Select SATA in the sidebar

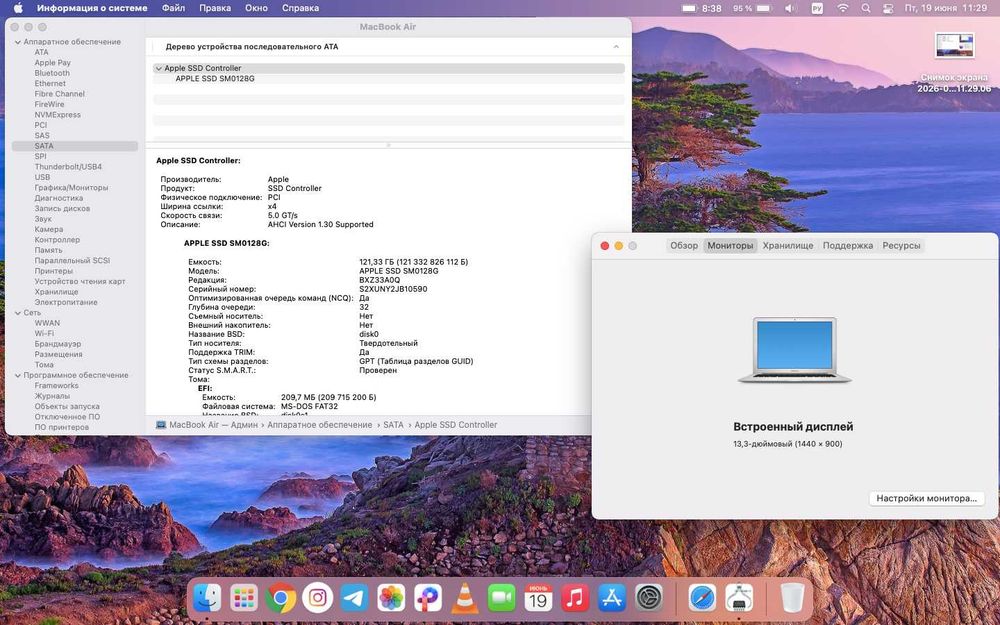[75, 146]
